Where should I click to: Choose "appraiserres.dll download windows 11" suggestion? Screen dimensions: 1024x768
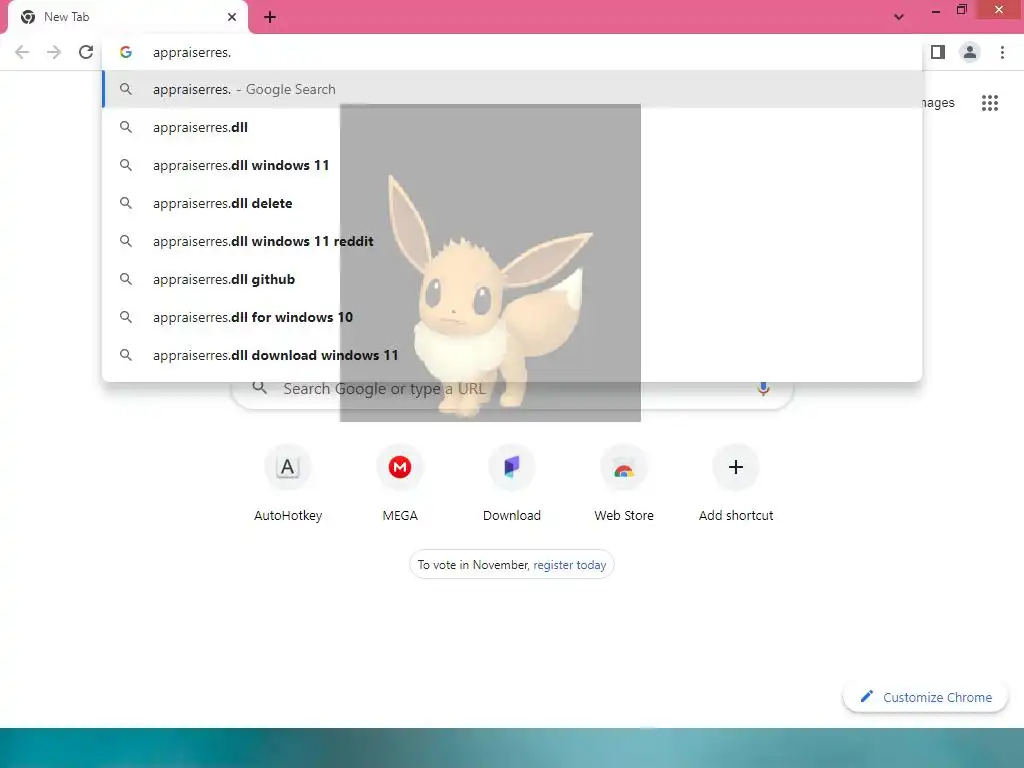click(x=513, y=355)
